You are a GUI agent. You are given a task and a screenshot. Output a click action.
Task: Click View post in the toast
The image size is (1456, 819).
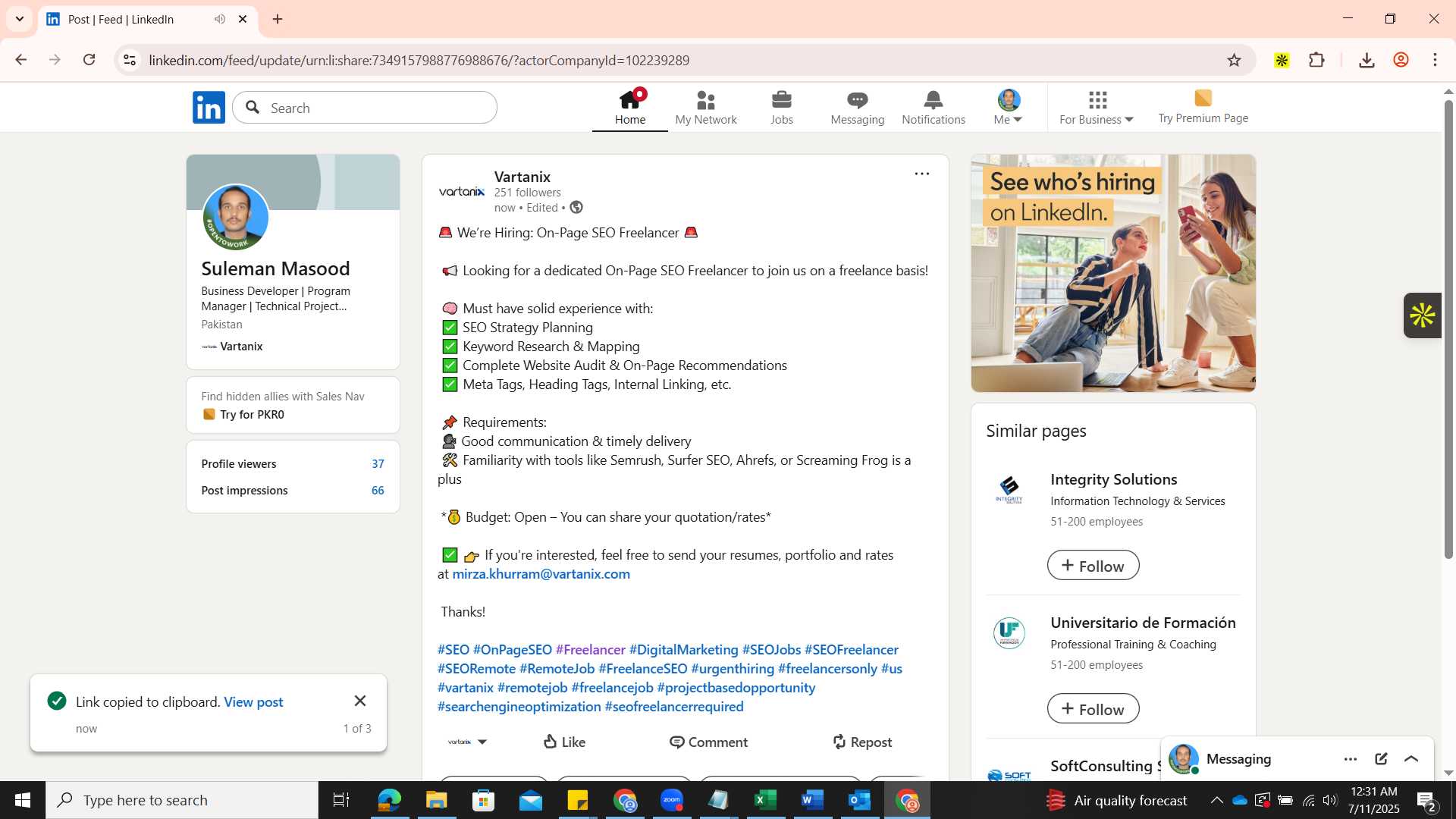[253, 702]
